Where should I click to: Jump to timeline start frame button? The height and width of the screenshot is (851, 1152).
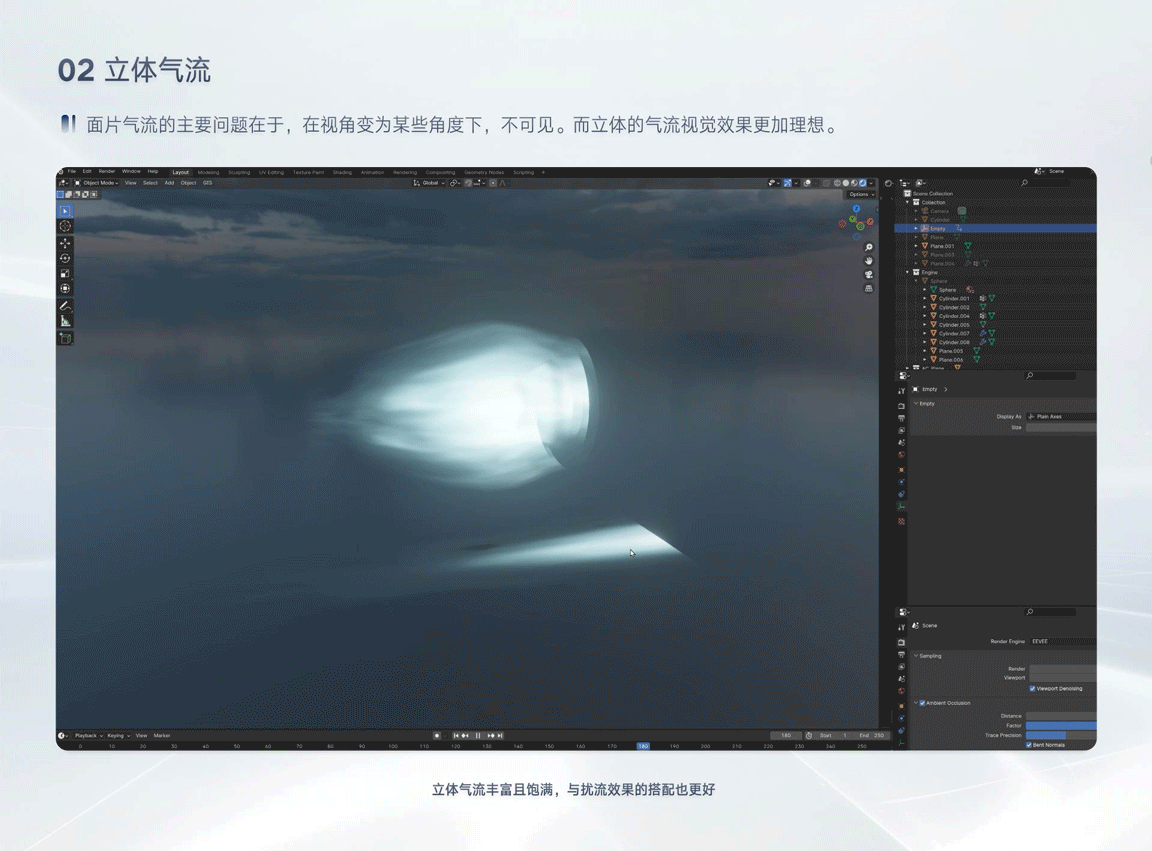click(456, 736)
